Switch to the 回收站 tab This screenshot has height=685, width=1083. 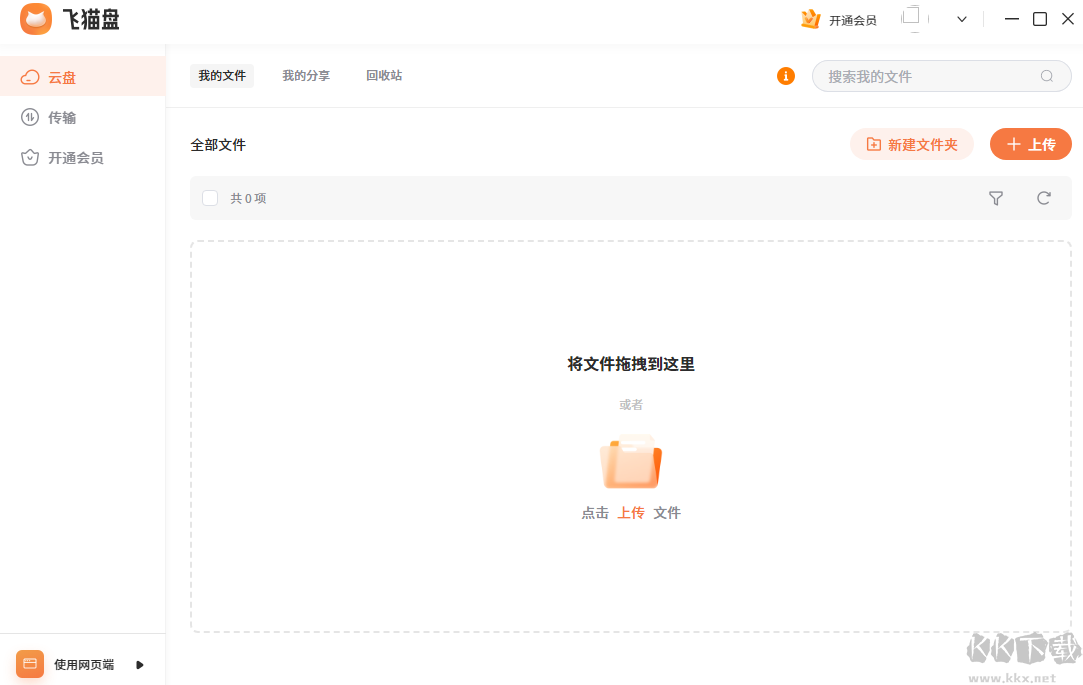pos(384,75)
